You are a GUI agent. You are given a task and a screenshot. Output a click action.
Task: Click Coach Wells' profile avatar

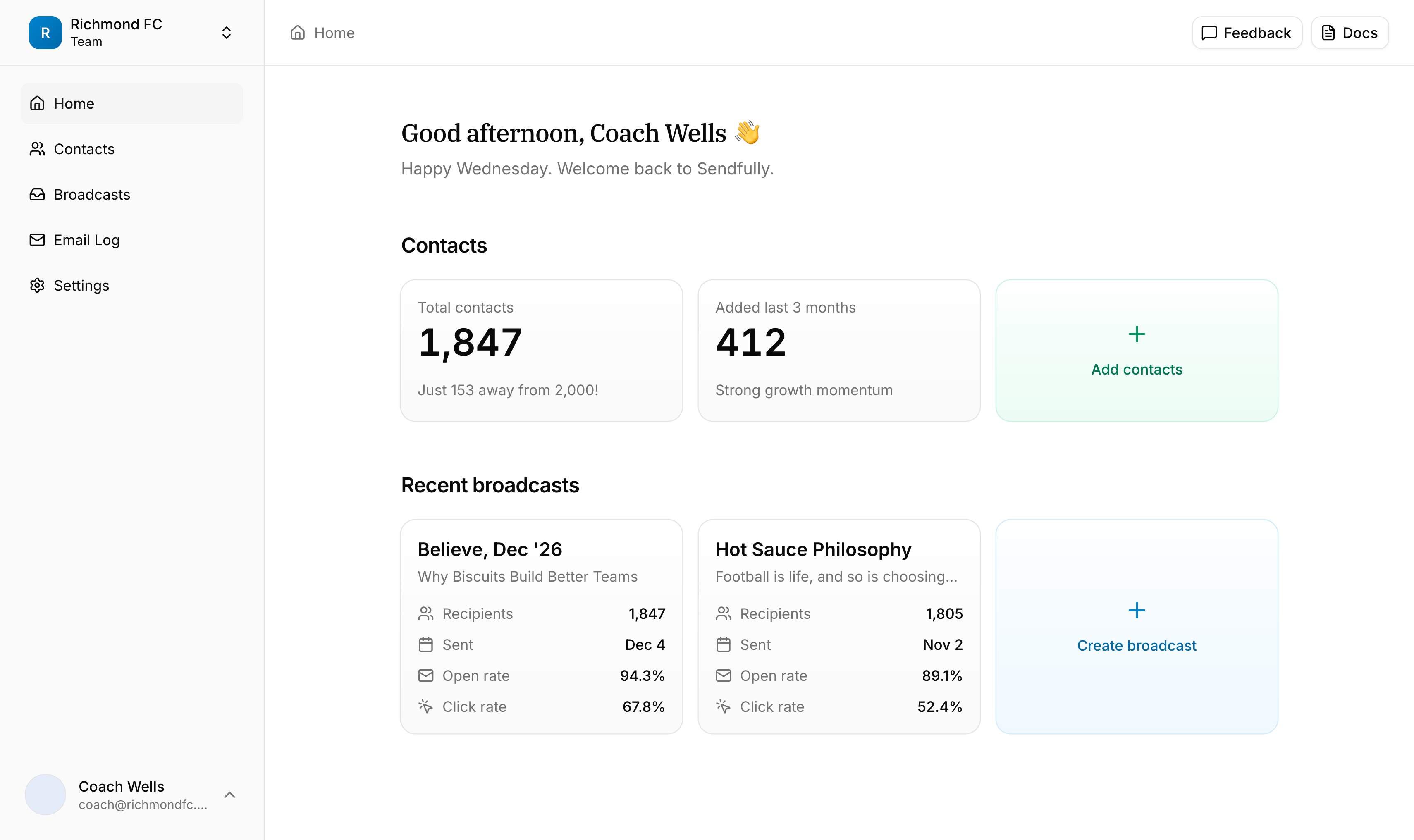(45, 794)
